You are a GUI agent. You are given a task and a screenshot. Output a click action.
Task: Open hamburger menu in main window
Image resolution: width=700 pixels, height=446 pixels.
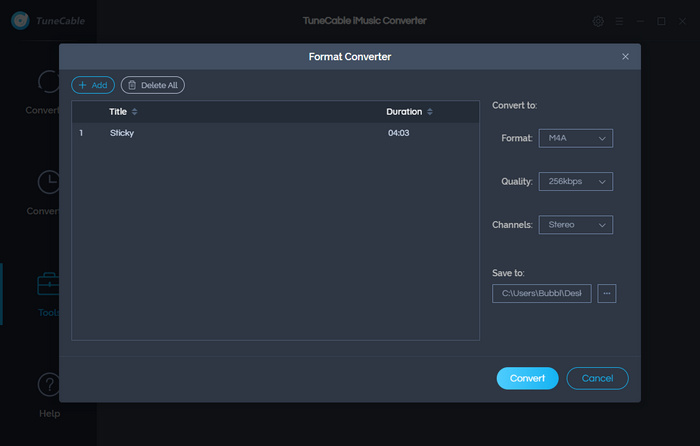click(619, 21)
